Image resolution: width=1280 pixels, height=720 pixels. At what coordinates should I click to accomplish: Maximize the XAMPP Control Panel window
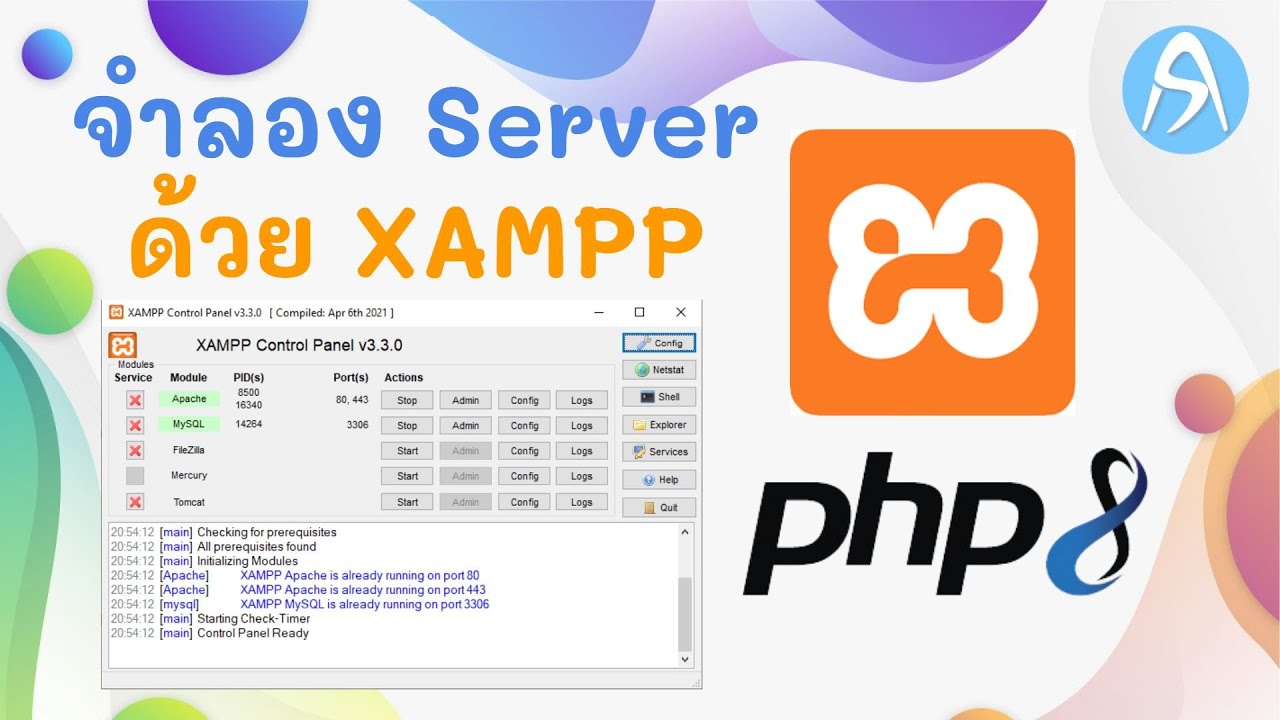click(x=640, y=312)
